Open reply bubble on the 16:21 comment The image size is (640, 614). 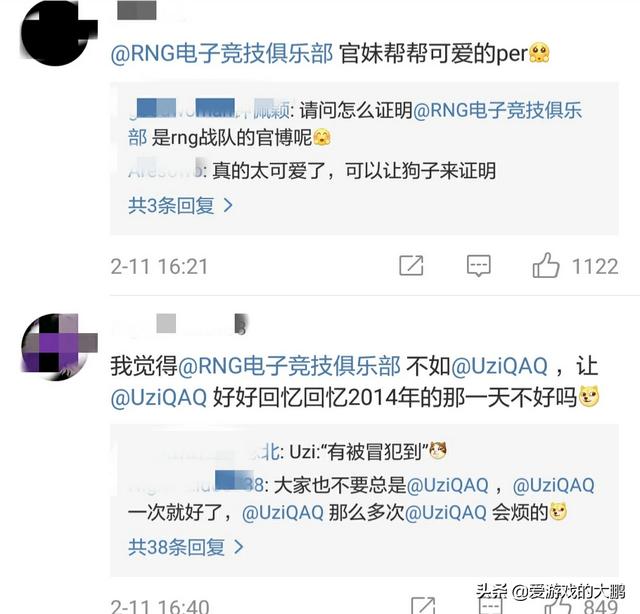(x=478, y=266)
